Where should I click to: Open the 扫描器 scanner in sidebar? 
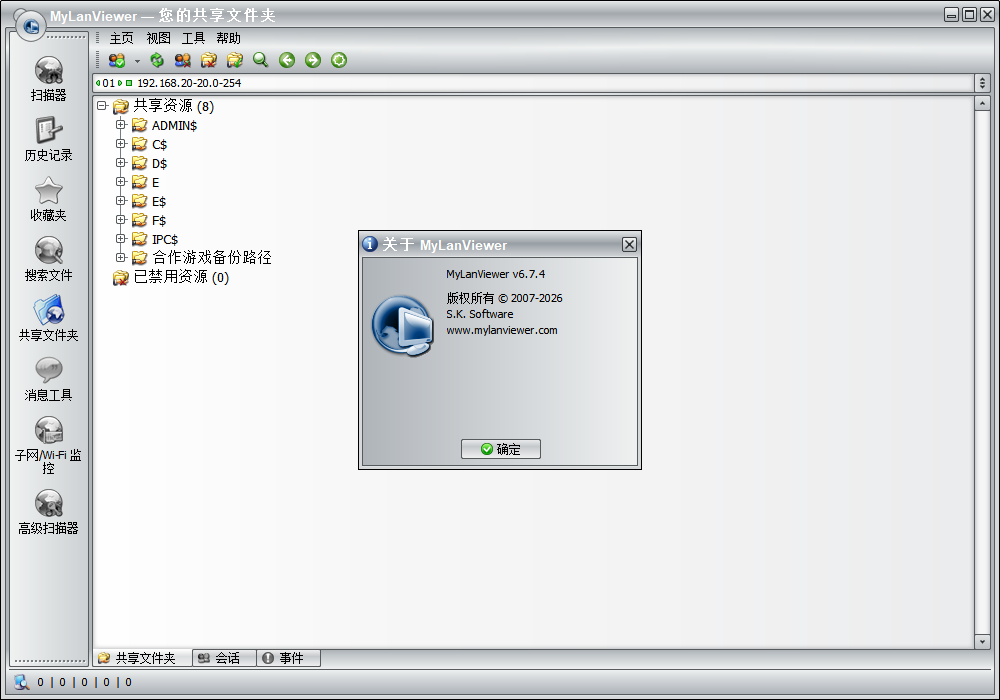point(48,80)
